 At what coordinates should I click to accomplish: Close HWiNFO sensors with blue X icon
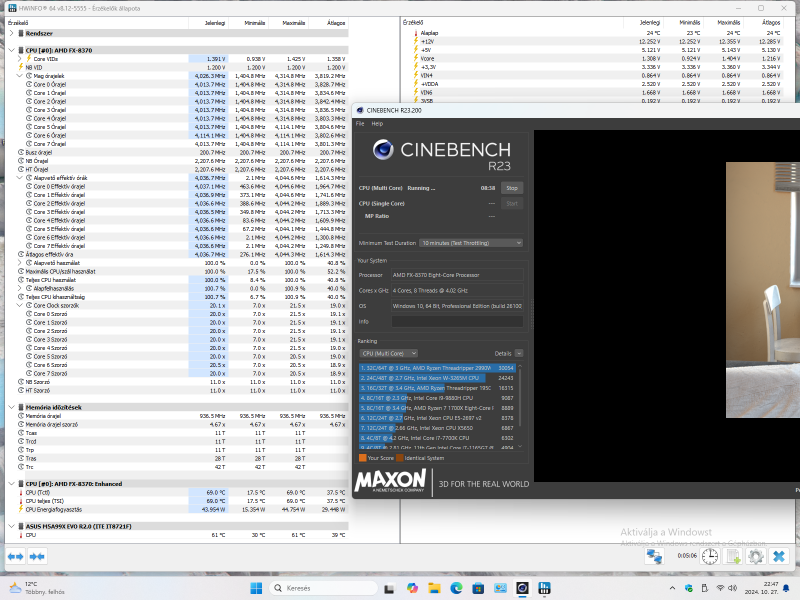[779, 556]
